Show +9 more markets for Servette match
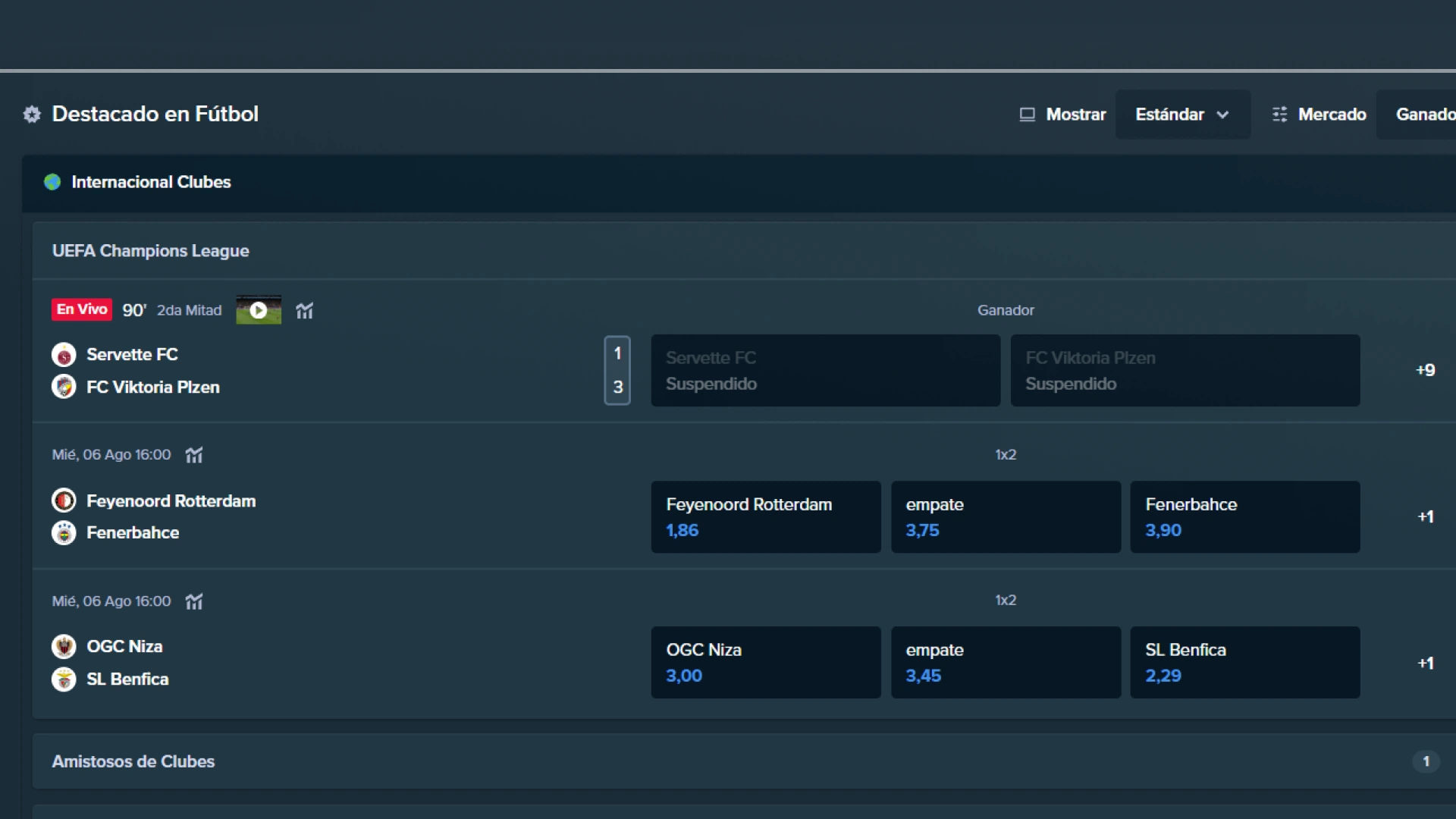Screen dimensions: 1456x819 pos(1426,370)
